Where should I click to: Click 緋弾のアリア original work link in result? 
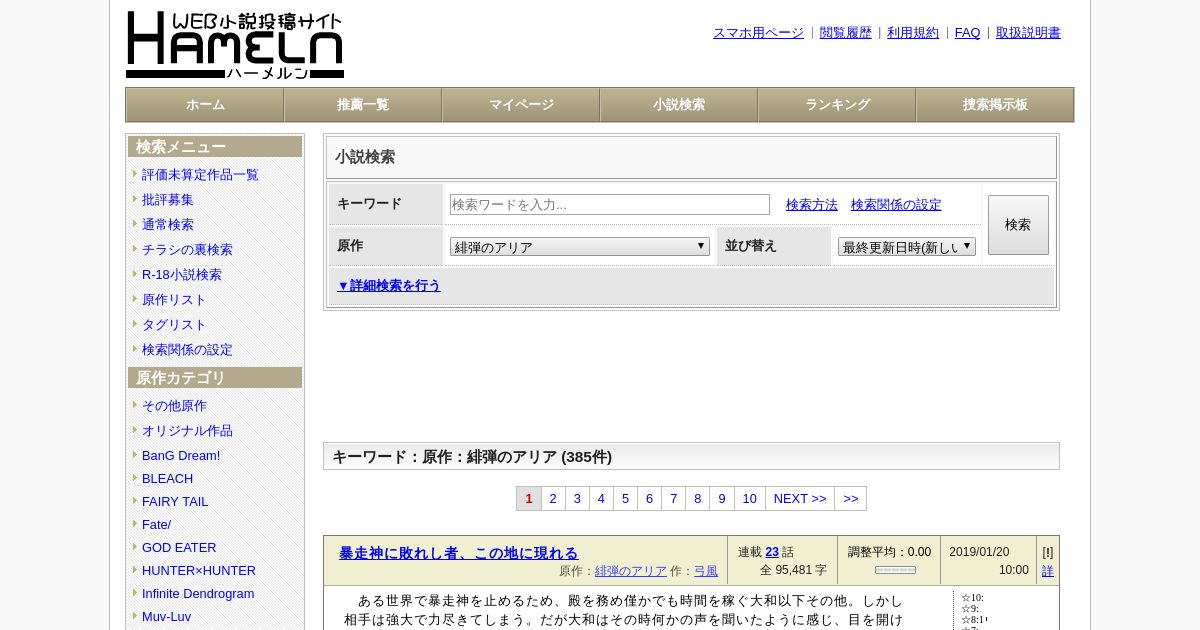tap(631, 571)
